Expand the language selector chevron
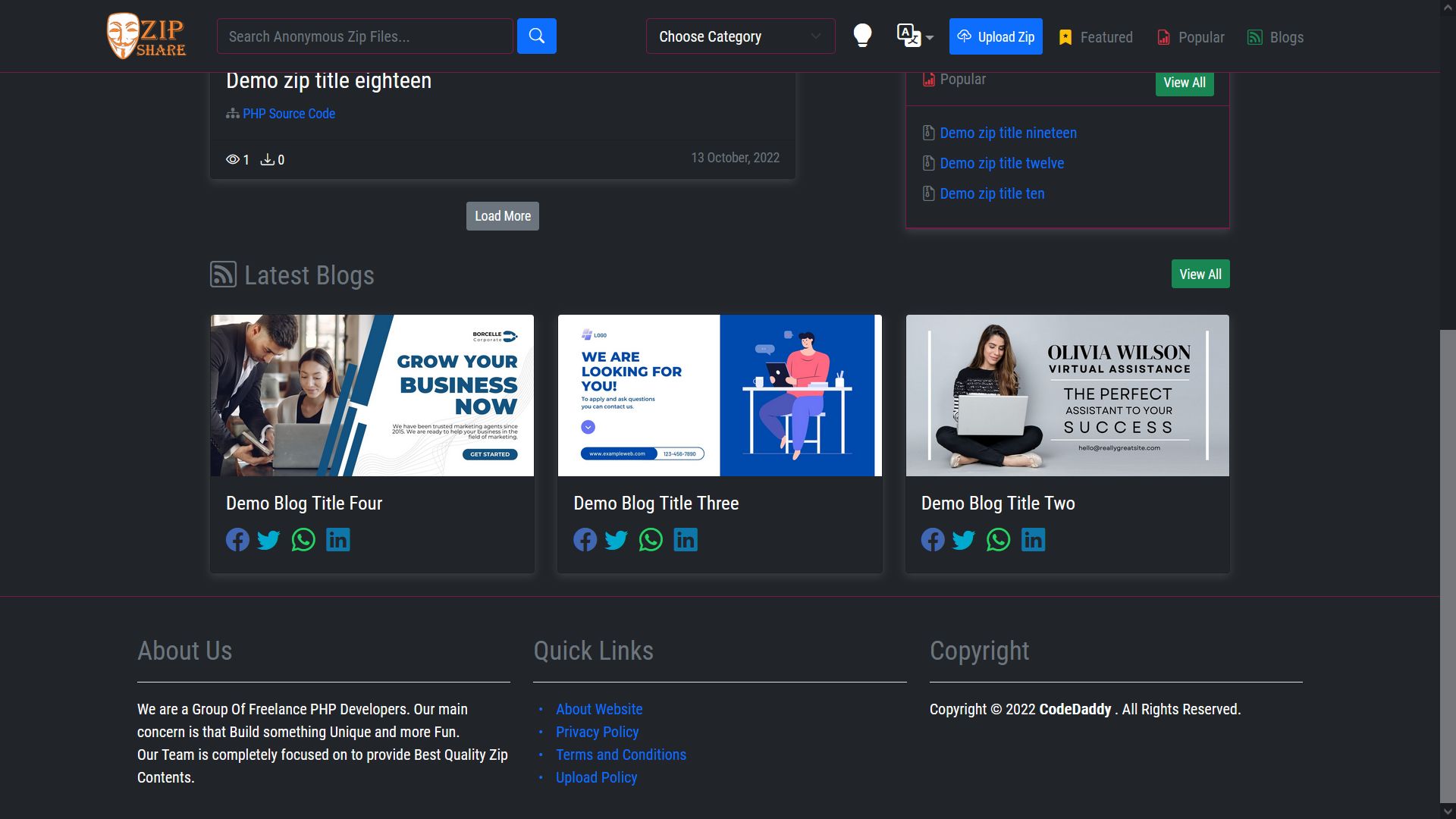This screenshot has height=819, width=1456. (928, 39)
